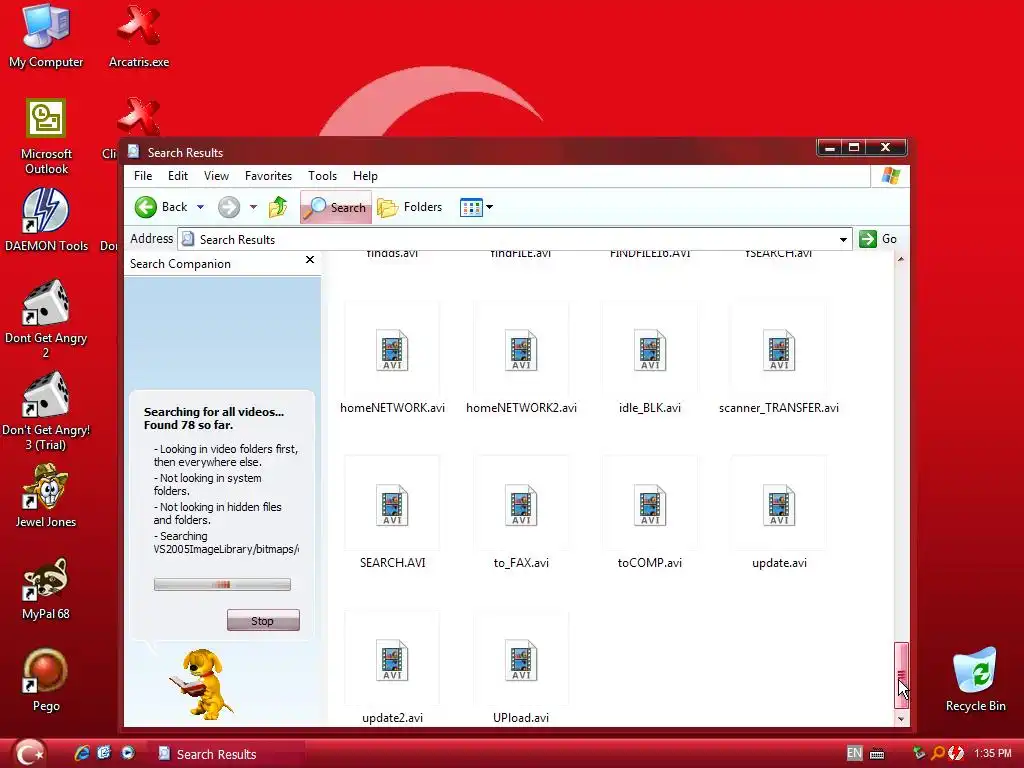Open My Computer desktop icon
The height and width of the screenshot is (768, 1024).
[46, 35]
